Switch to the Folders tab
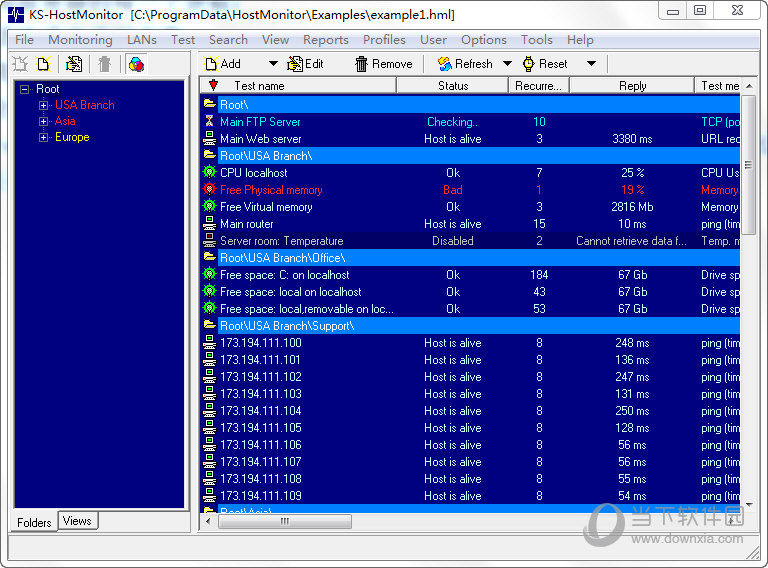The width and height of the screenshot is (768, 568). click(x=34, y=522)
